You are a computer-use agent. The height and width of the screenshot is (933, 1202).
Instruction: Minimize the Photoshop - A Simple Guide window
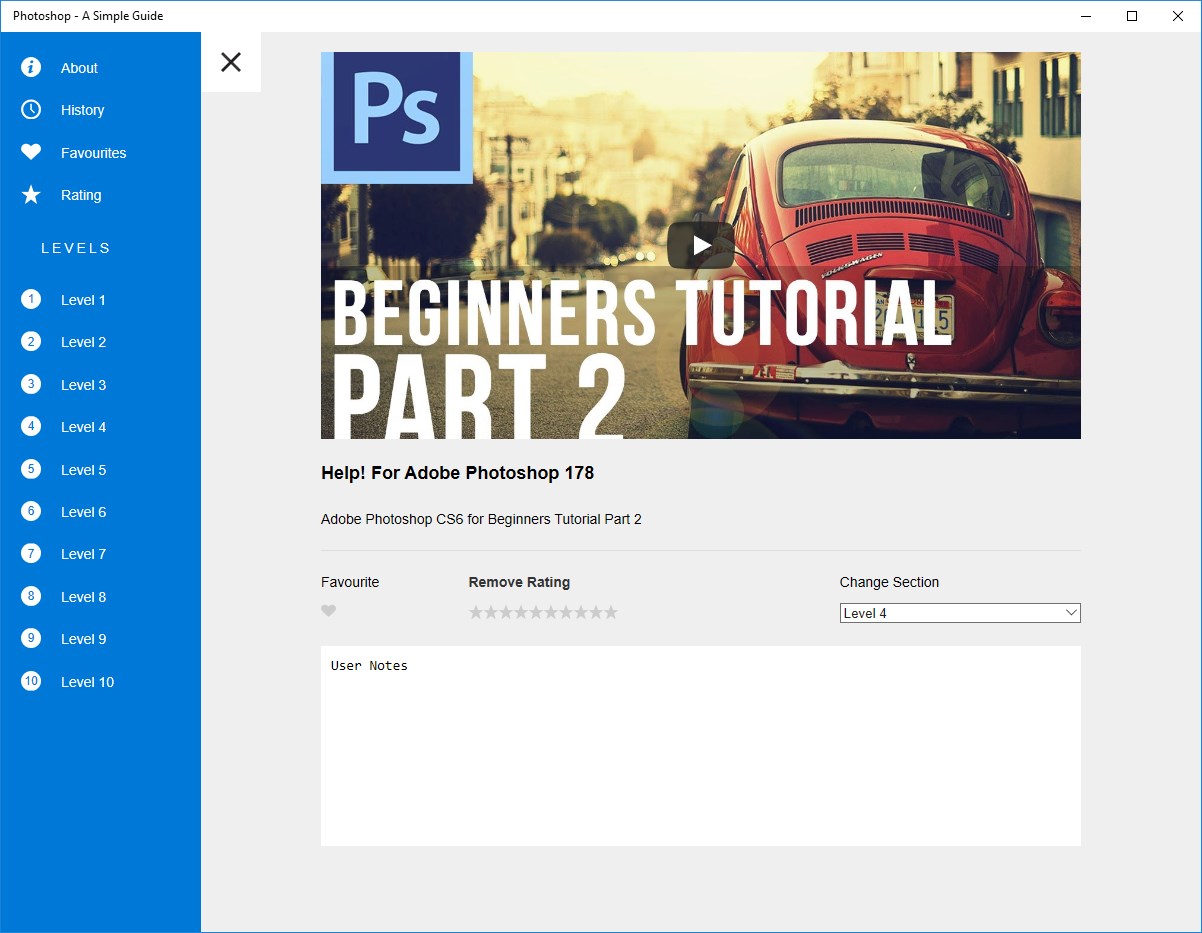(x=1086, y=16)
